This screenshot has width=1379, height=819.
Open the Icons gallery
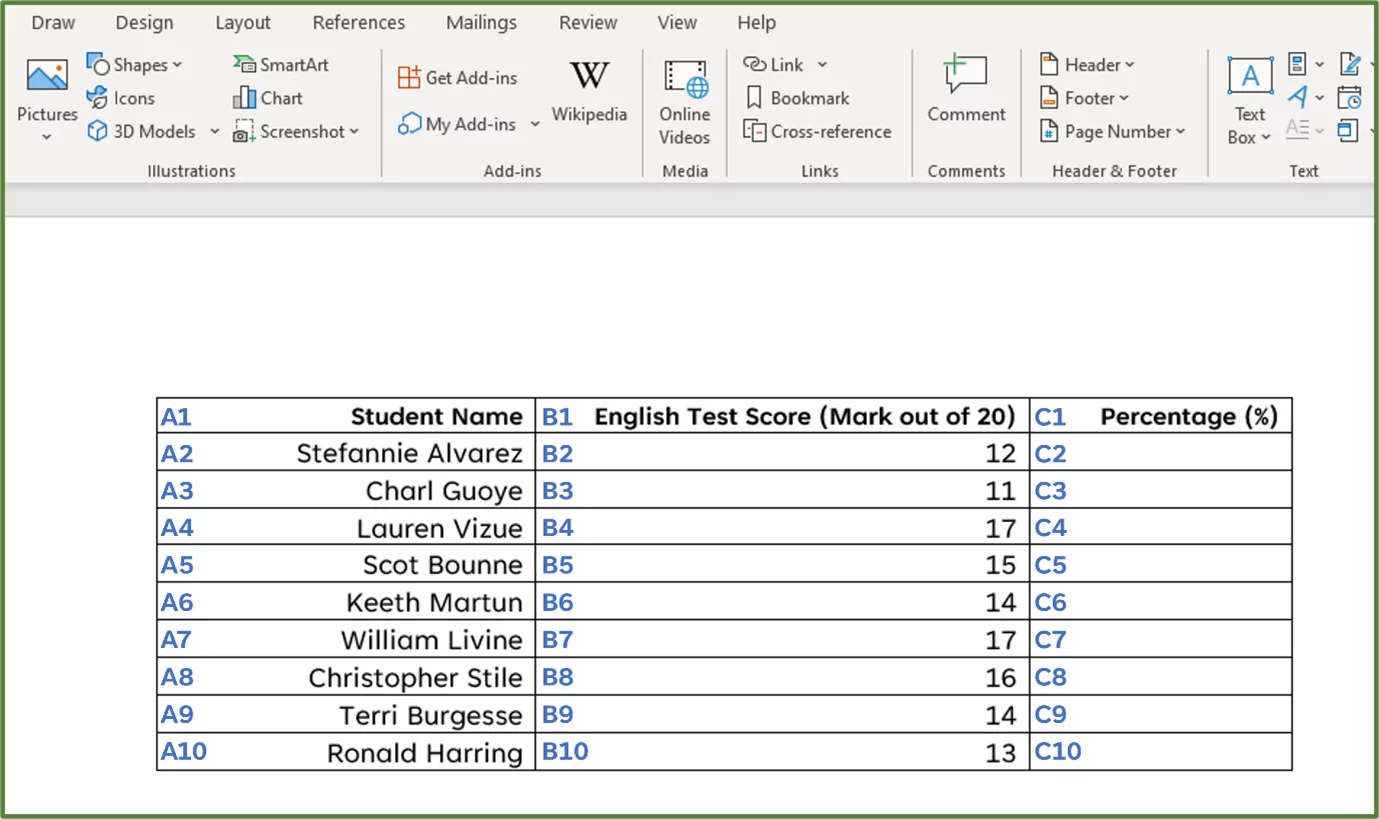pos(120,98)
